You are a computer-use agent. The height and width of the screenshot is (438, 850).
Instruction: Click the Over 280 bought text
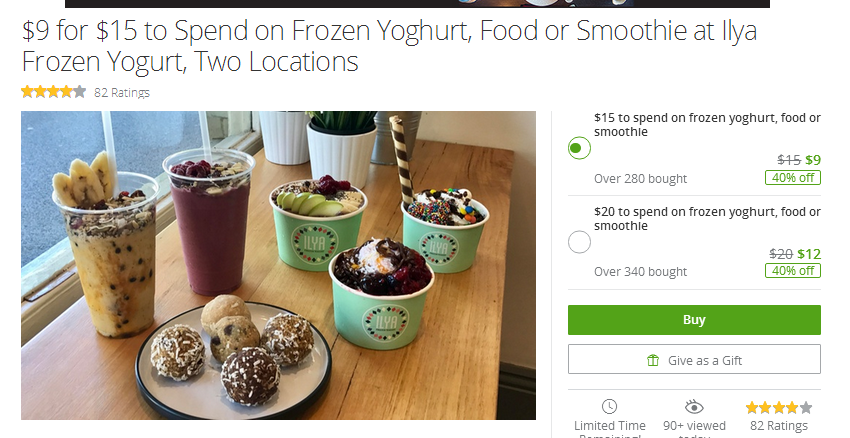click(640, 178)
